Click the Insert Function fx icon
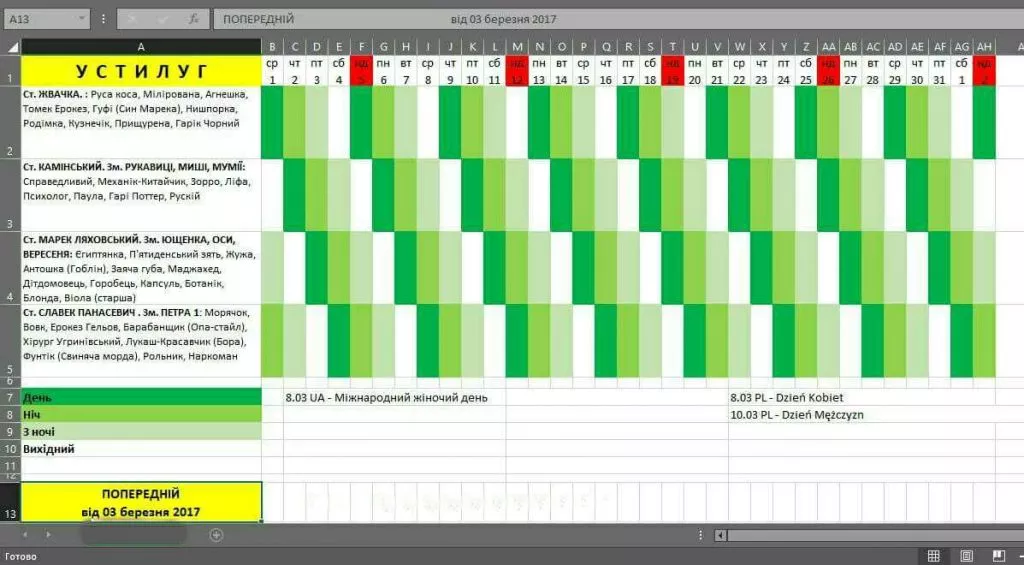 (193, 19)
